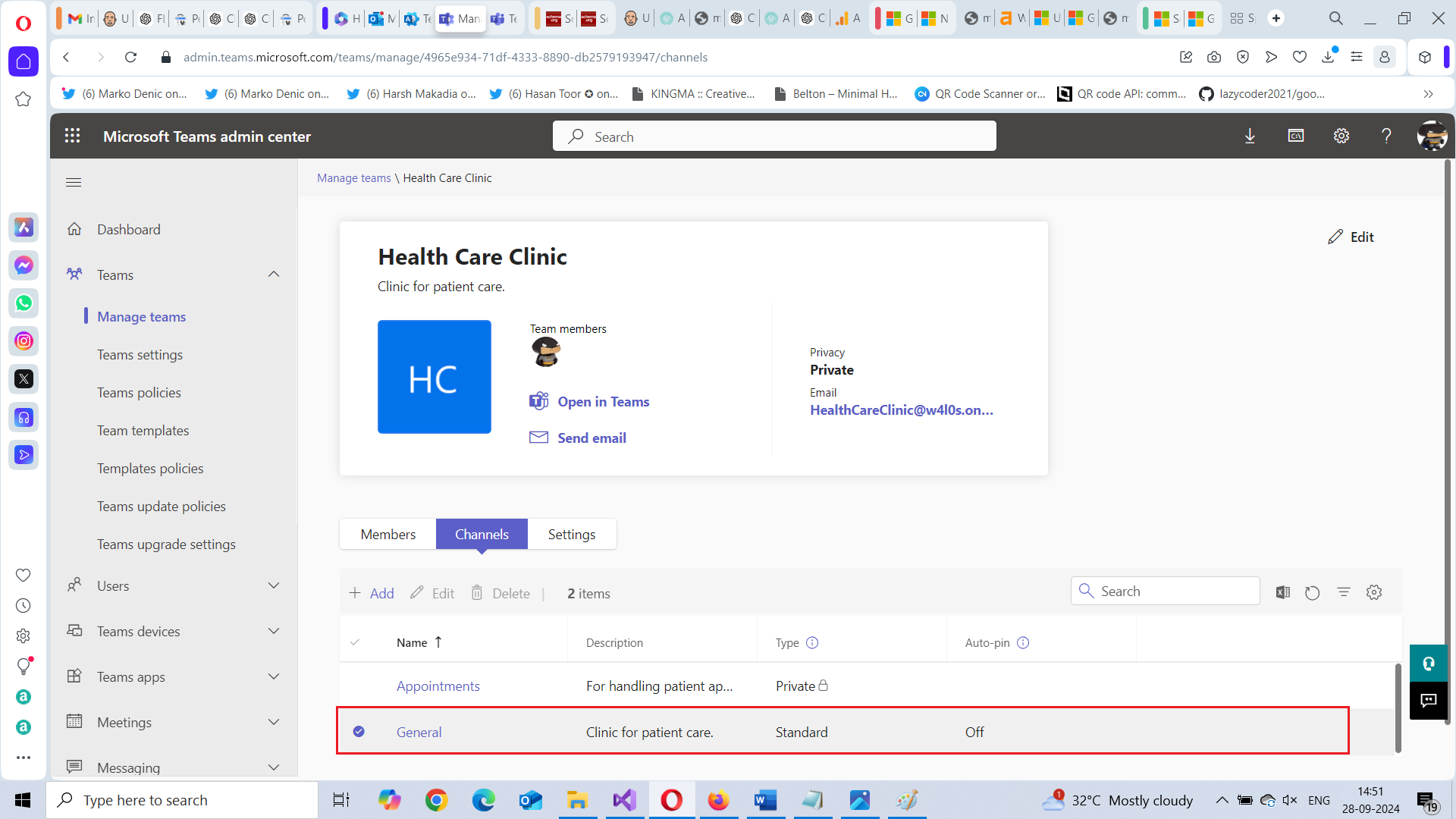Click the Edit pencil for team
1456x819 pixels.
pos(1351,237)
